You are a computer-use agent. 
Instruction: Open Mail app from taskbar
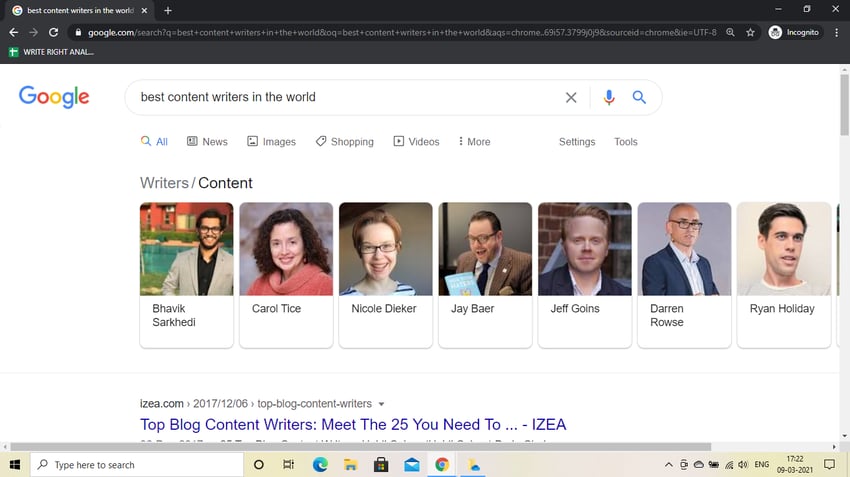tap(411, 465)
